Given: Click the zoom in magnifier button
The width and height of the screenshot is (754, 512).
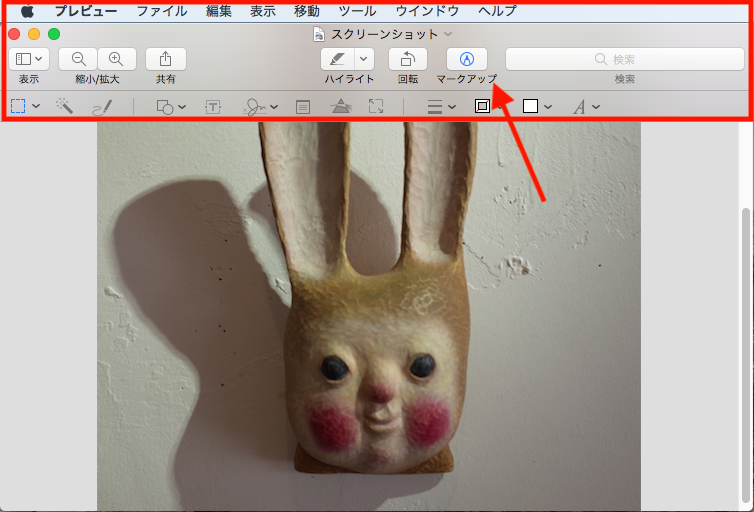Looking at the screenshot, I should [116, 59].
